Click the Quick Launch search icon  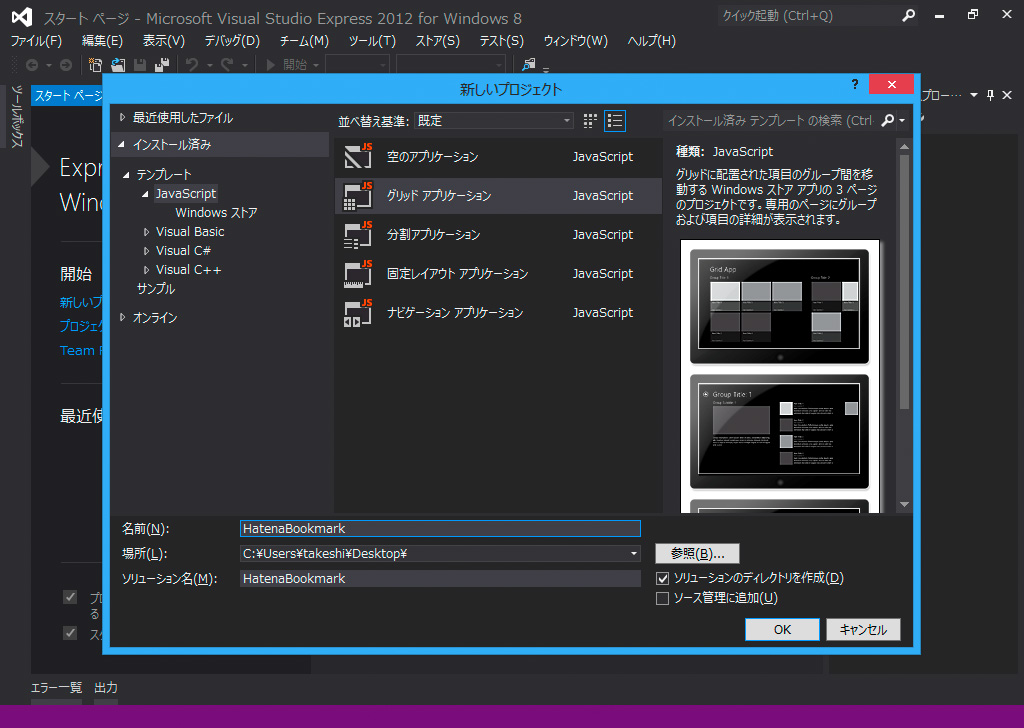(908, 16)
